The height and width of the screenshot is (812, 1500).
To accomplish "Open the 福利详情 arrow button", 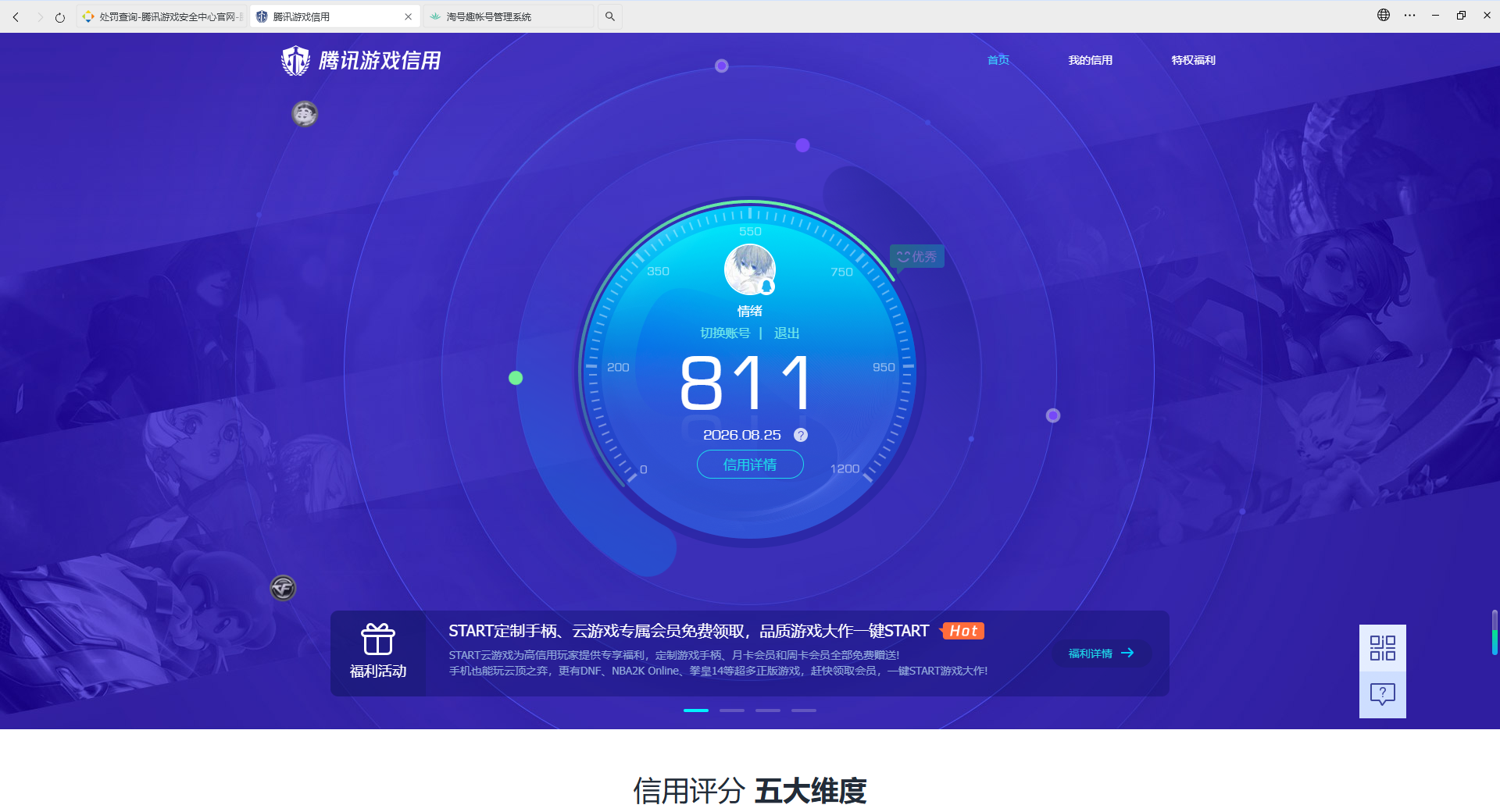I will pos(1102,654).
